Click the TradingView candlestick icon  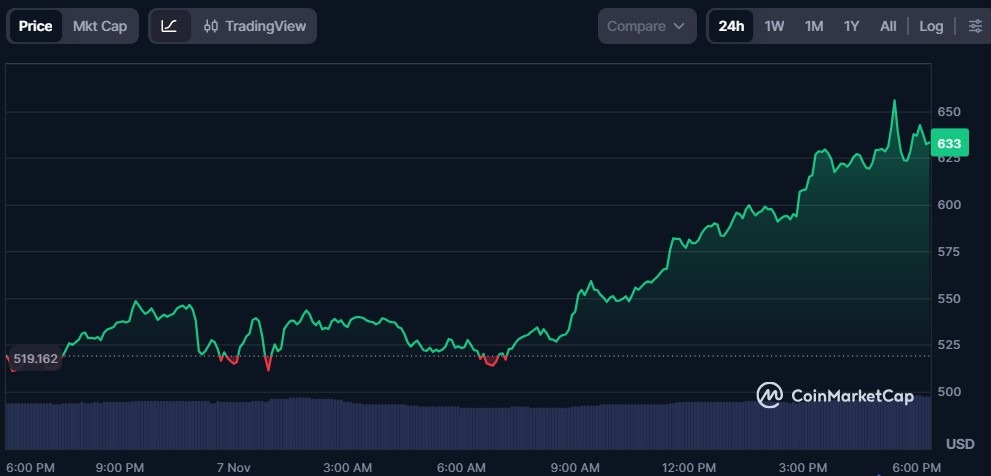coord(210,26)
